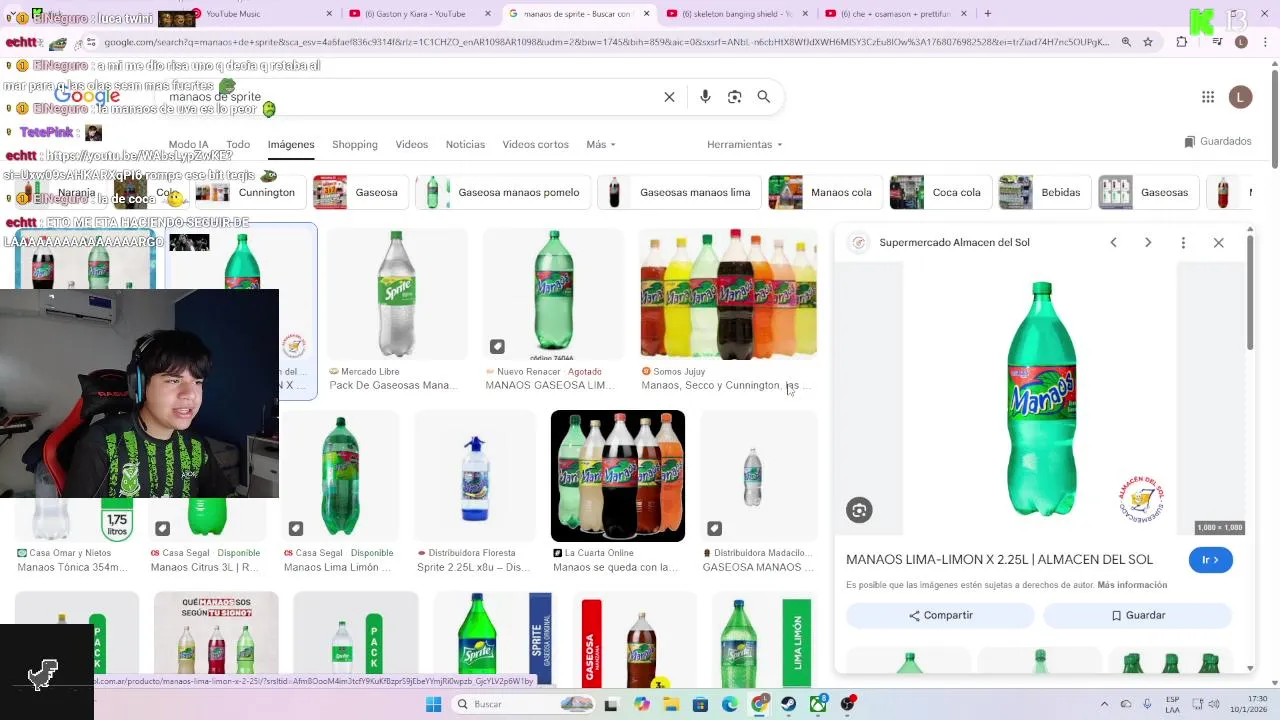Image resolution: width=1280 pixels, height=720 pixels.
Task: Click the Ir button to visit page
Action: [1210, 560]
